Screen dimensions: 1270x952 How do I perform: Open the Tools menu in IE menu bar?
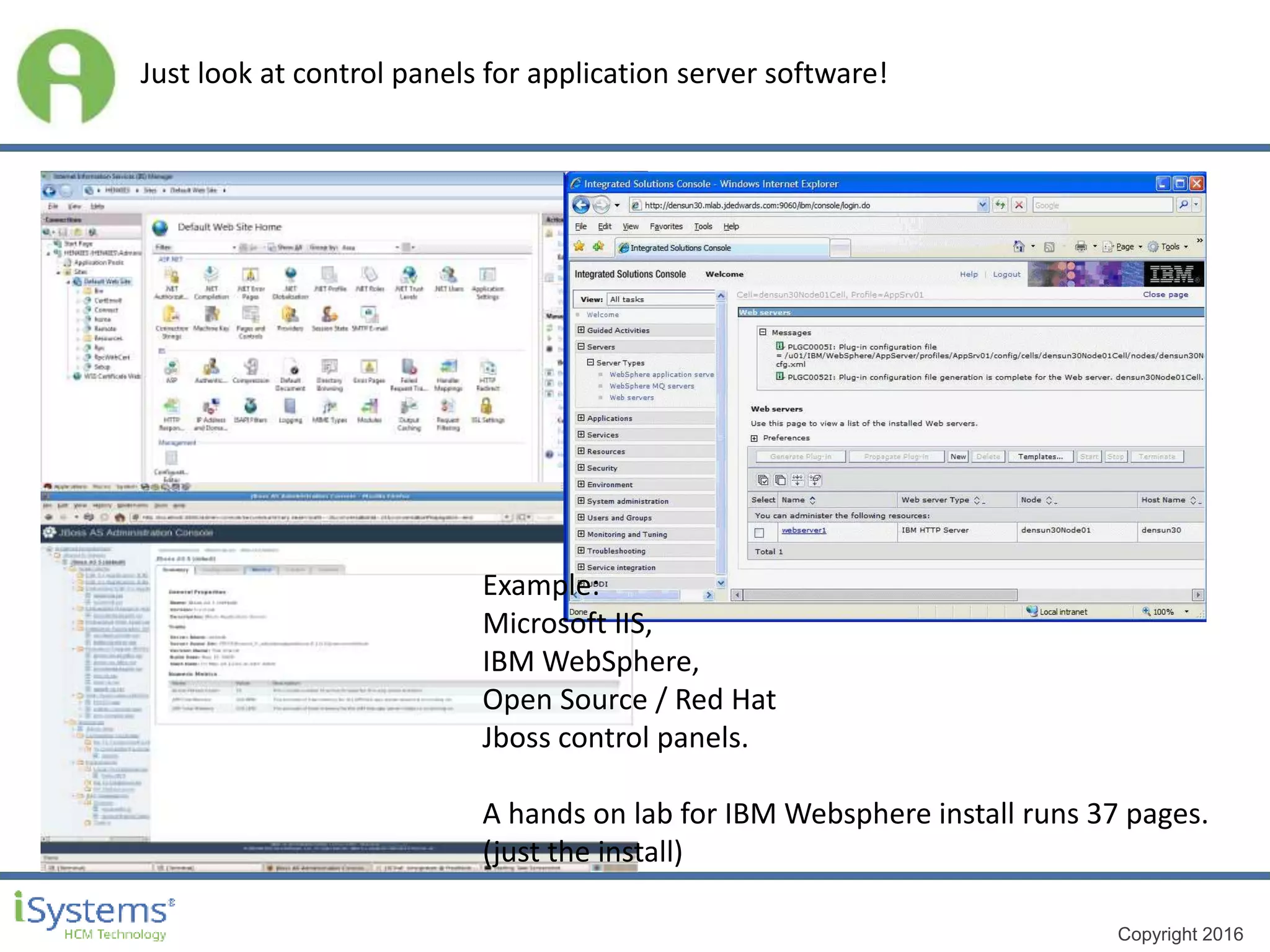[x=703, y=226]
